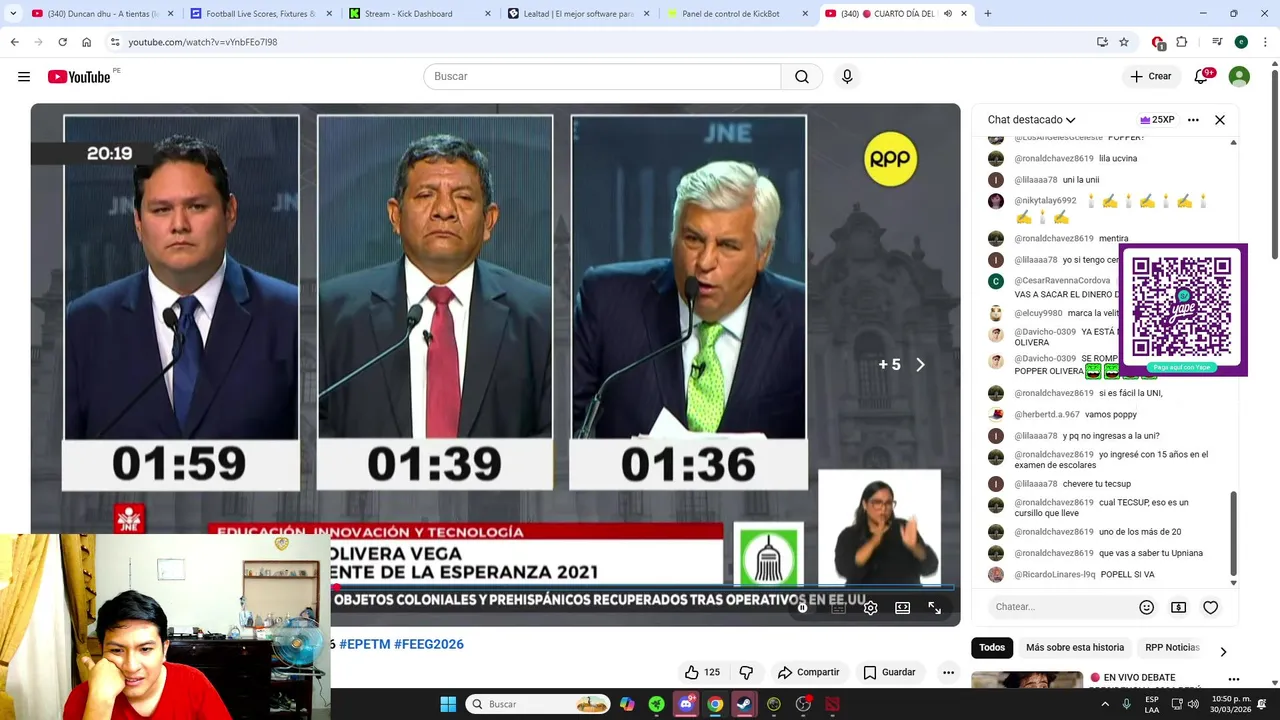This screenshot has height=720, width=1280.
Task: Open the #EPETM hashtag link
Action: pyautogui.click(x=364, y=644)
